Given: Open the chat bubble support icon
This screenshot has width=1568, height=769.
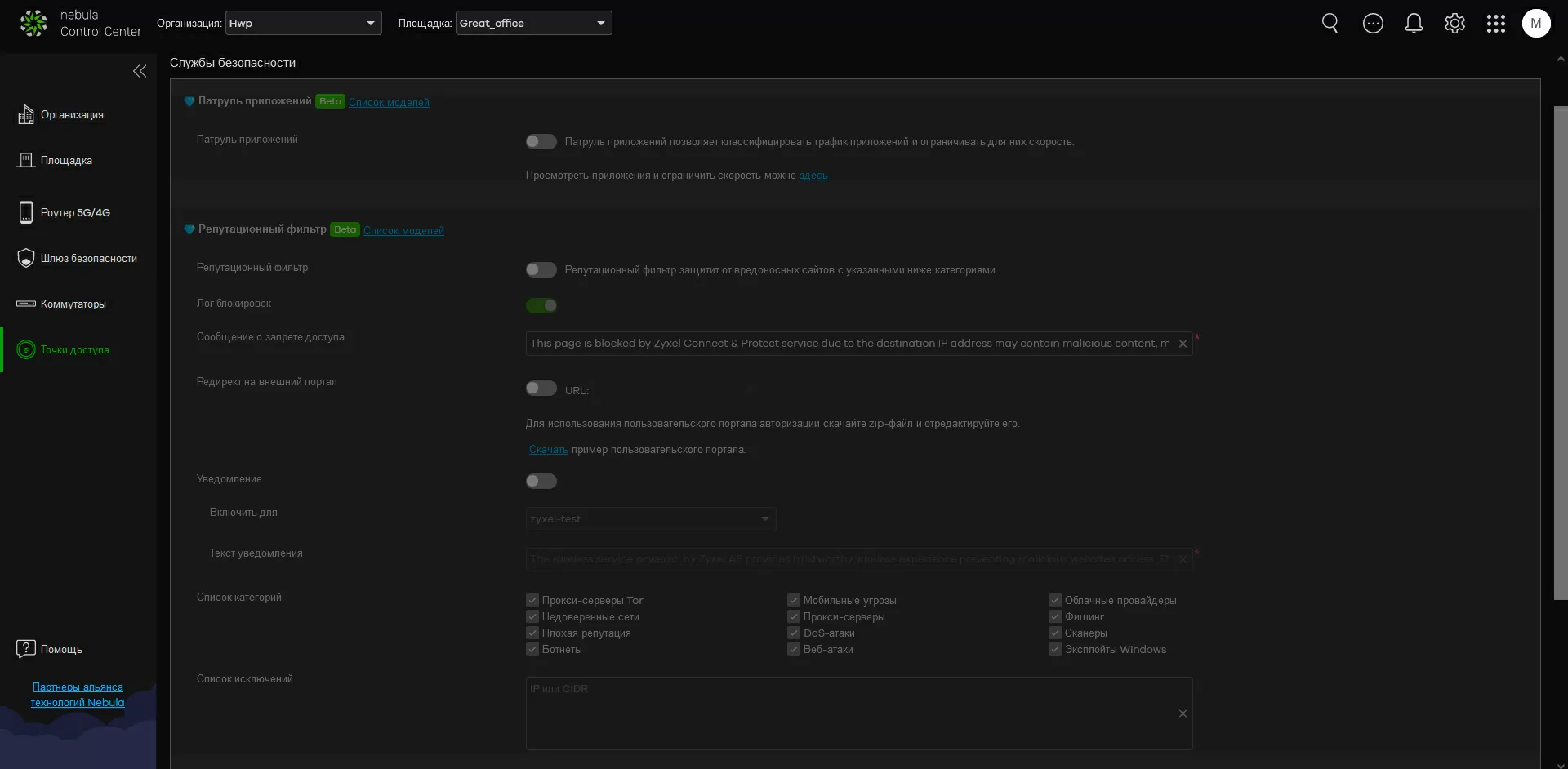Looking at the screenshot, I should pos(1373,23).
